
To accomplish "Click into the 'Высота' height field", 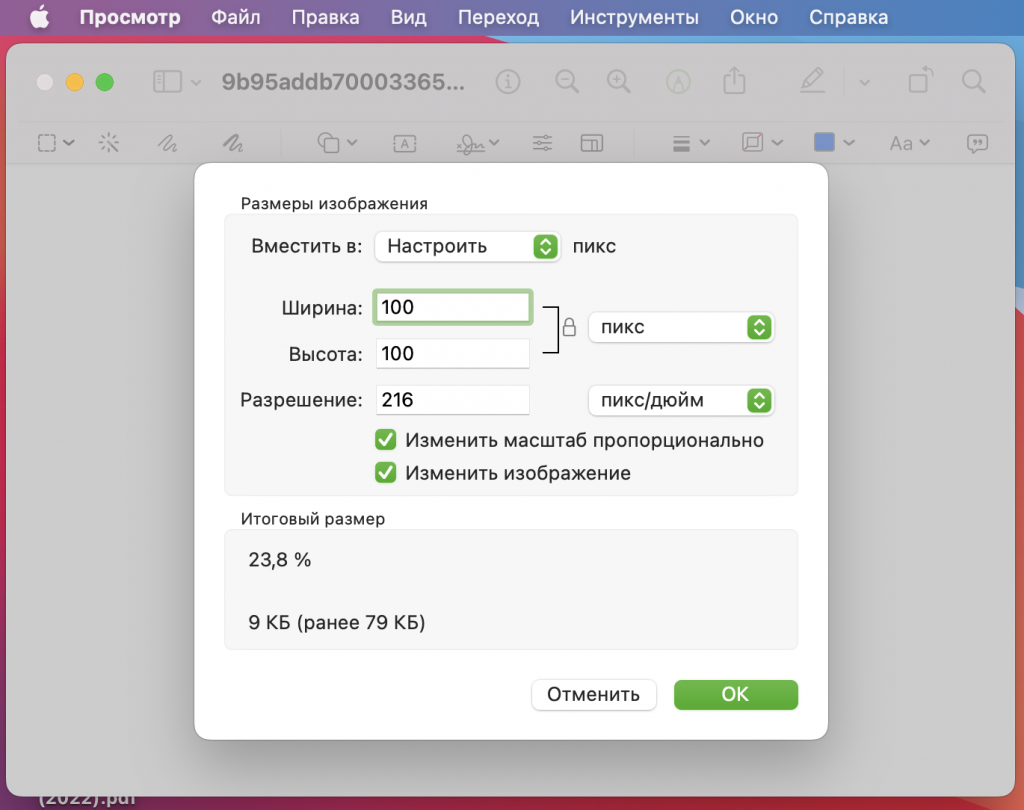I will pyautogui.click(x=452, y=354).
